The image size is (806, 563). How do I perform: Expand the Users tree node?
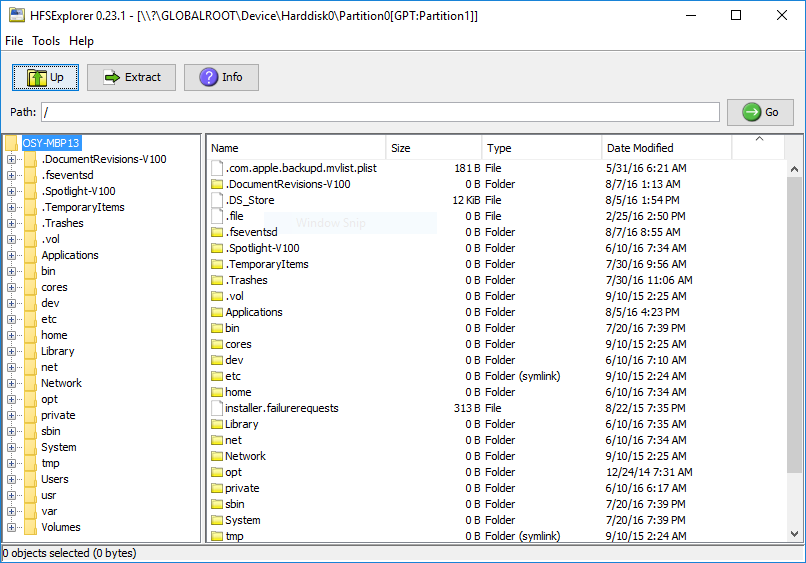point(11,479)
